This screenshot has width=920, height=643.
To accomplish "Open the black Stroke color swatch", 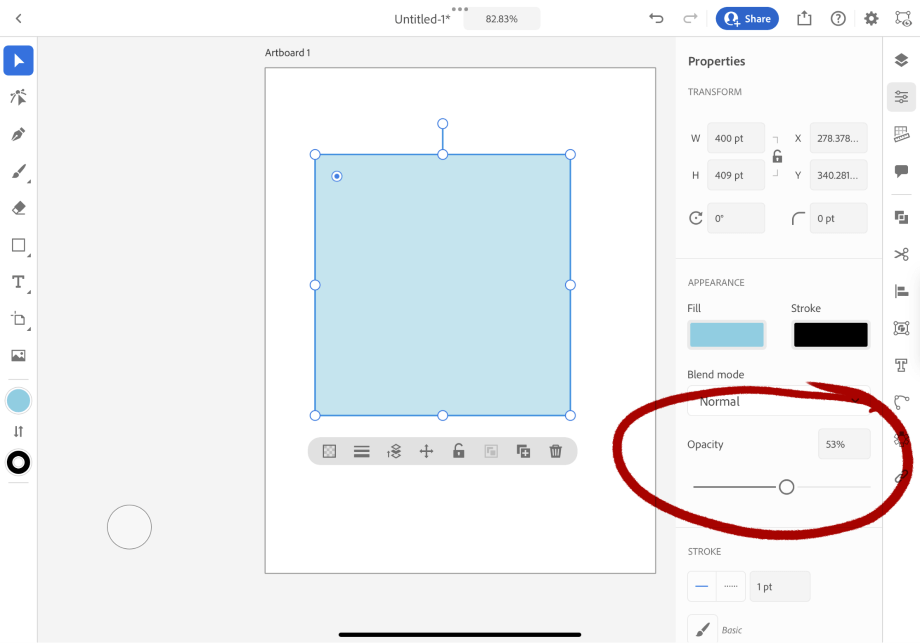I will click(830, 334).
